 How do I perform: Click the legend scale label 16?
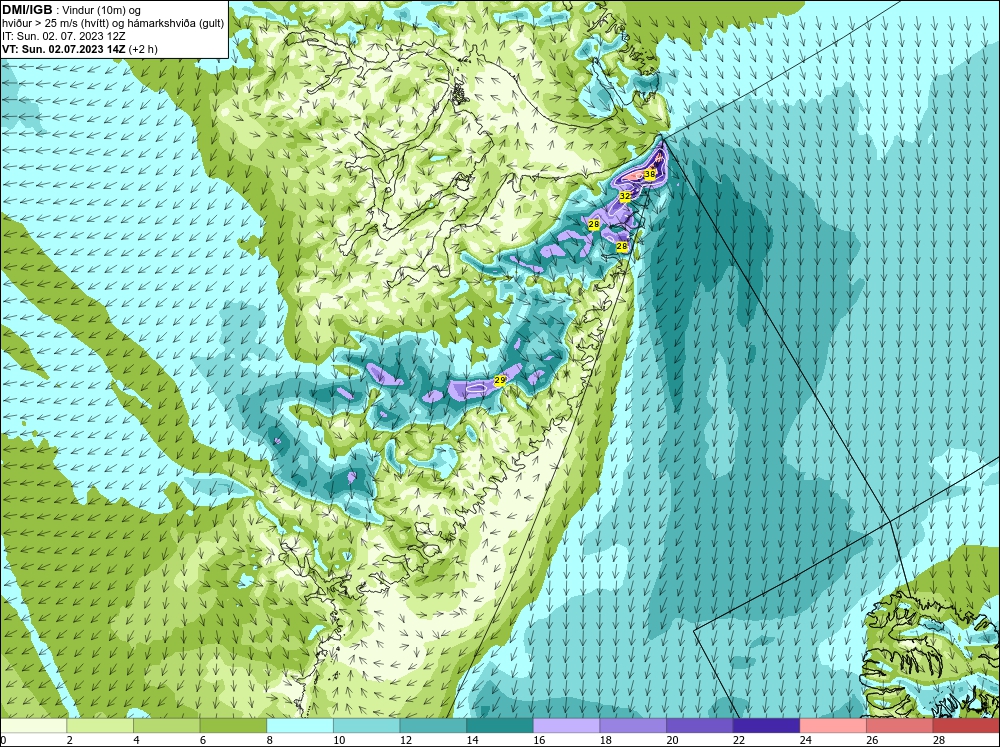coord(538,740)
